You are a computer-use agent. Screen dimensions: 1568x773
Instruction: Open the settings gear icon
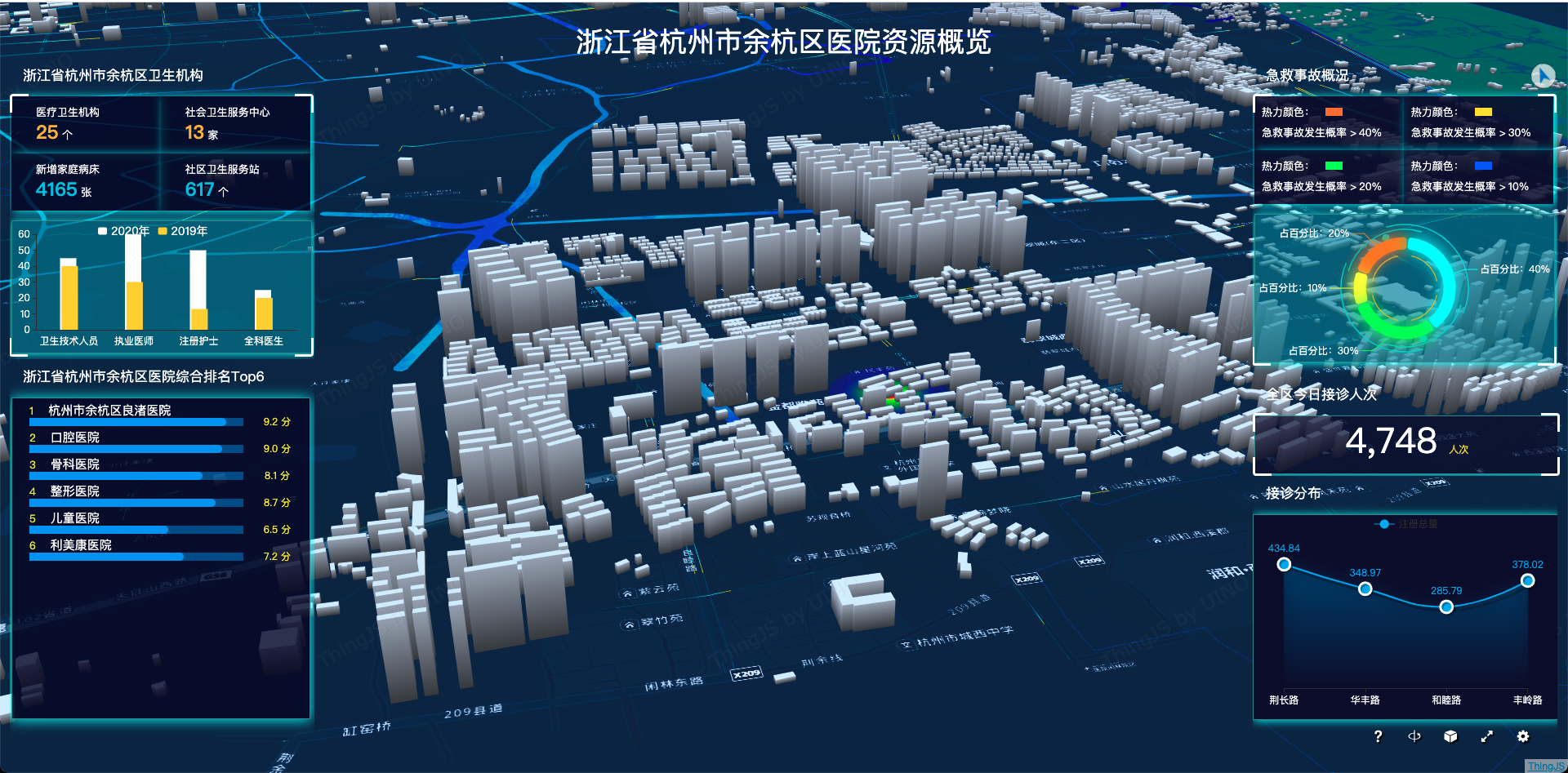point(1524,736)
